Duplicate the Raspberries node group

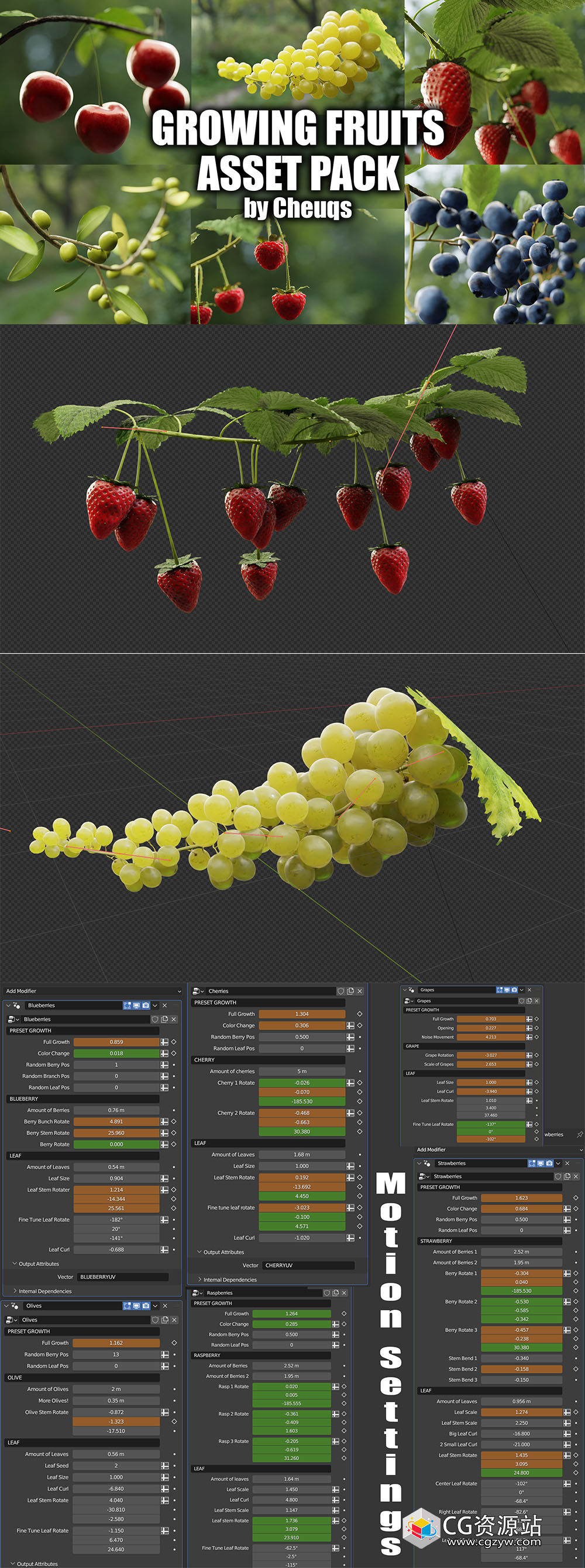click(x=336, y=1293)
